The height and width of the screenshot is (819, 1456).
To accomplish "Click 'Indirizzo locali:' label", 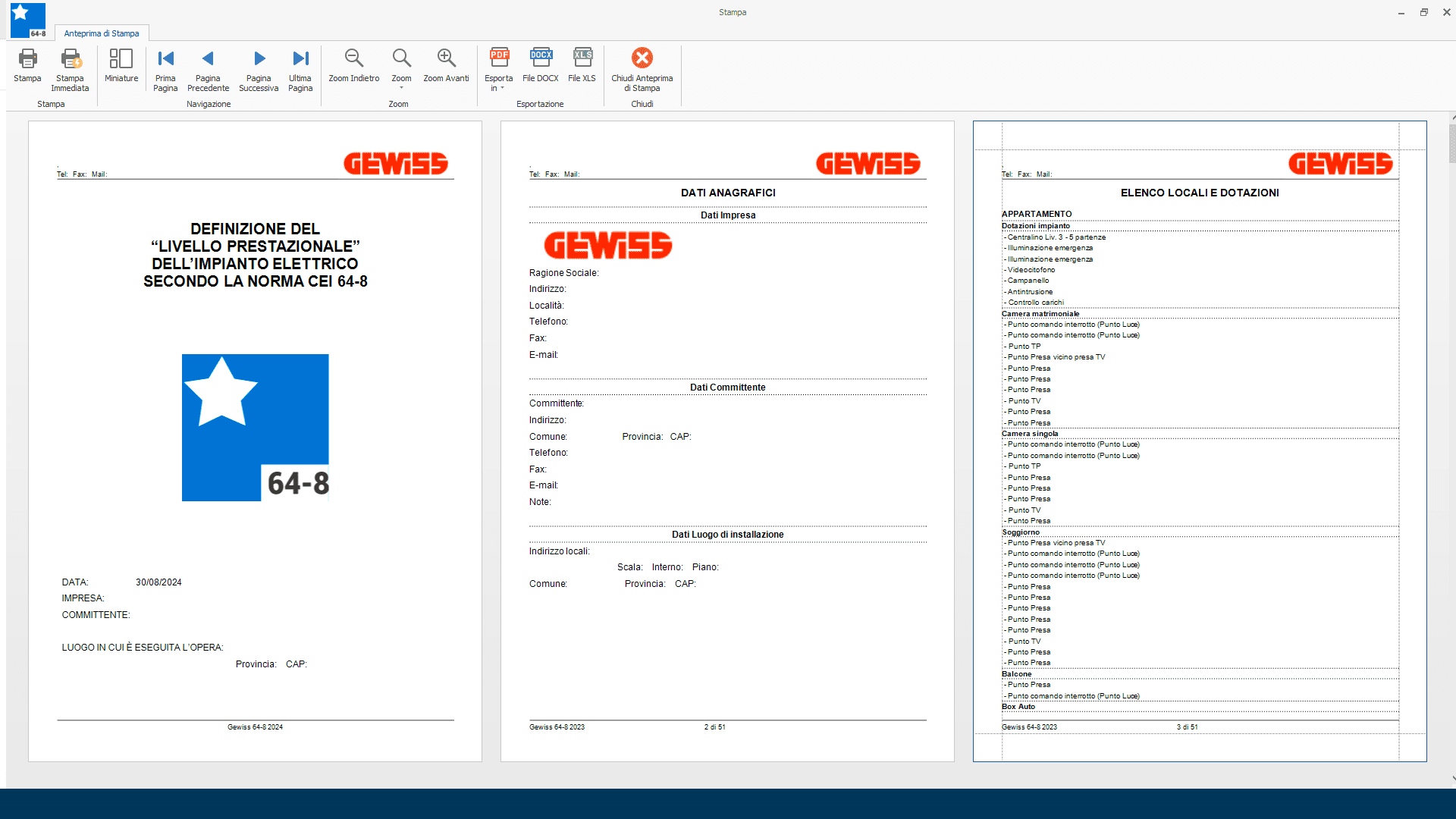I will click(x=560, y=551).
